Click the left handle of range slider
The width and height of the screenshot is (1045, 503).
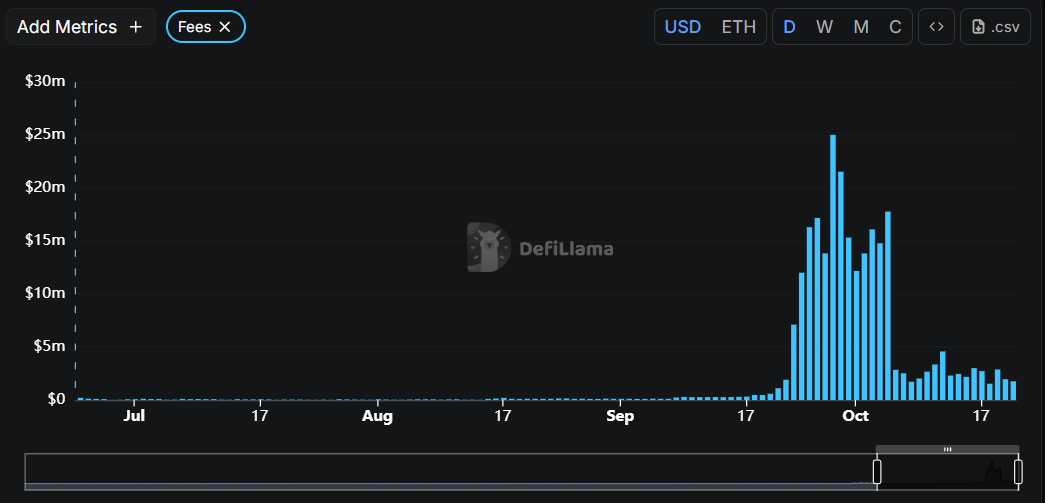877,472
